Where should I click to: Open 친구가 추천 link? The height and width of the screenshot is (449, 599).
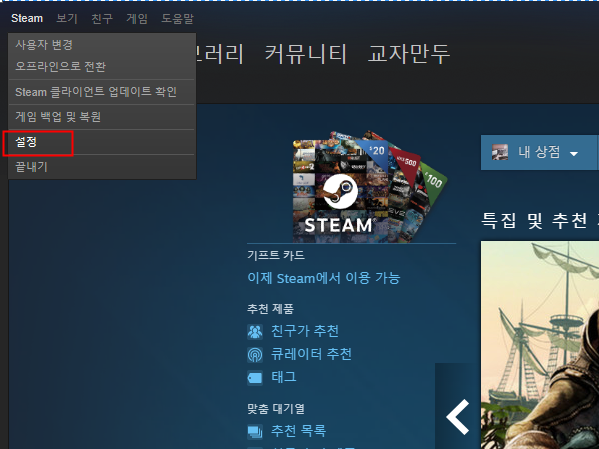(x=305, y=331)
